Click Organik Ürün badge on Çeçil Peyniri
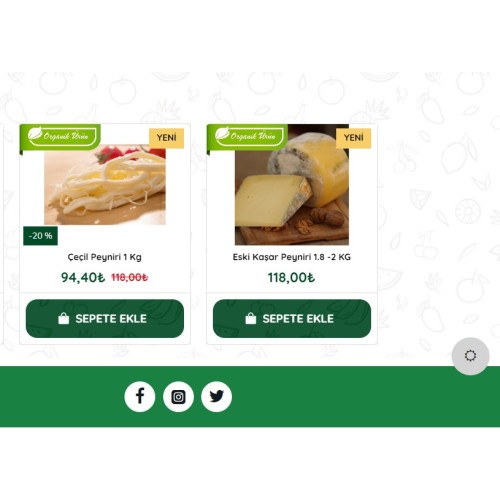Viewport: 500px width, 500px height. tap(60, 137)
